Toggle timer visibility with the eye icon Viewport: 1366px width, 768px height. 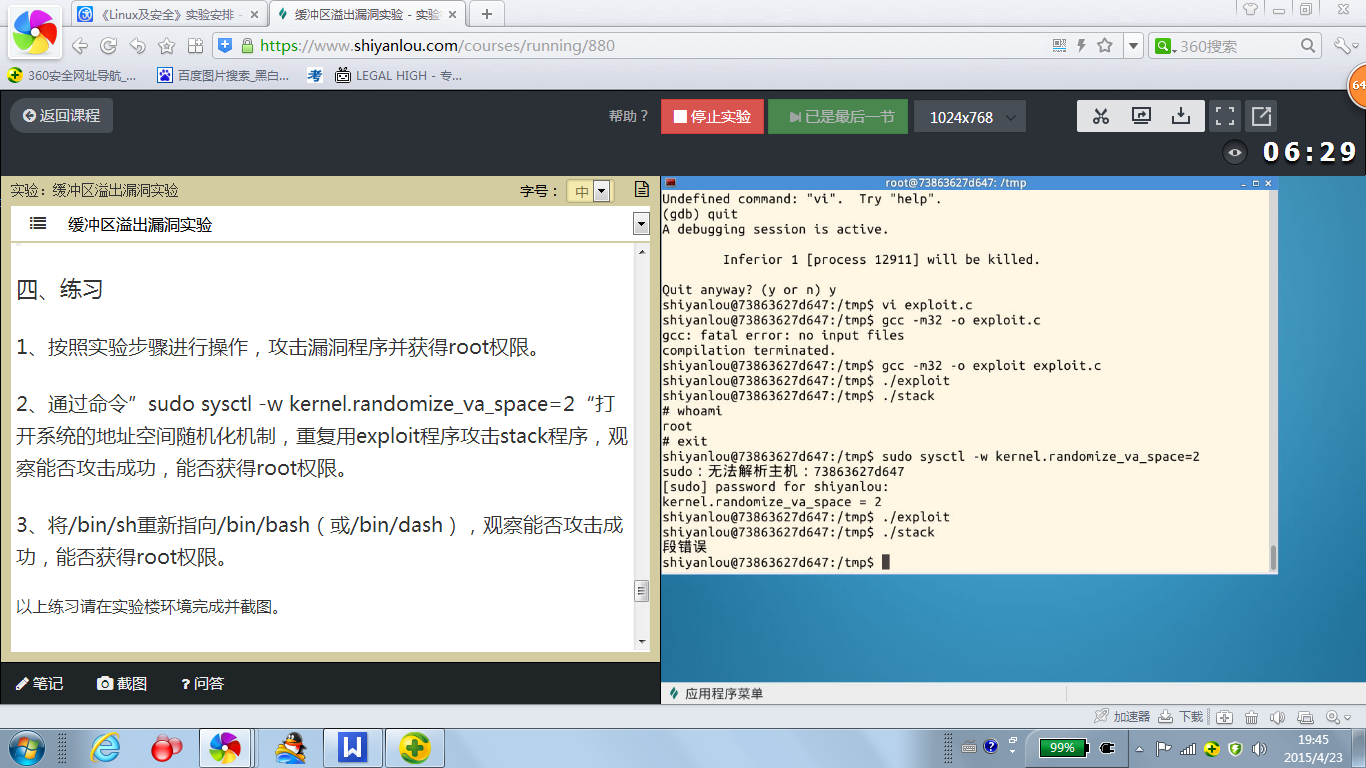[1236, 152]
